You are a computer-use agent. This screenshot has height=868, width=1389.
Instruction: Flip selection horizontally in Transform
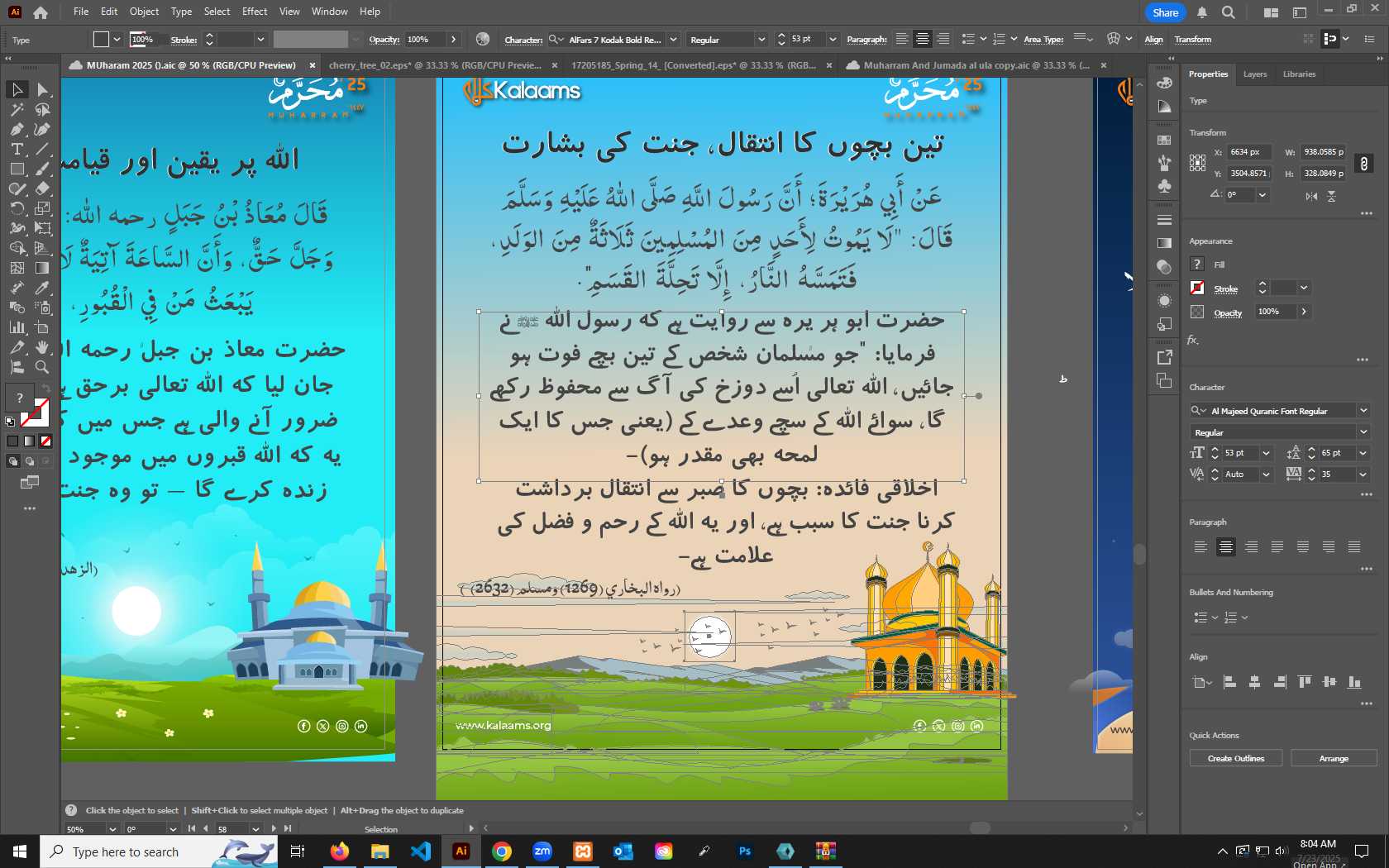(1311, 196)
